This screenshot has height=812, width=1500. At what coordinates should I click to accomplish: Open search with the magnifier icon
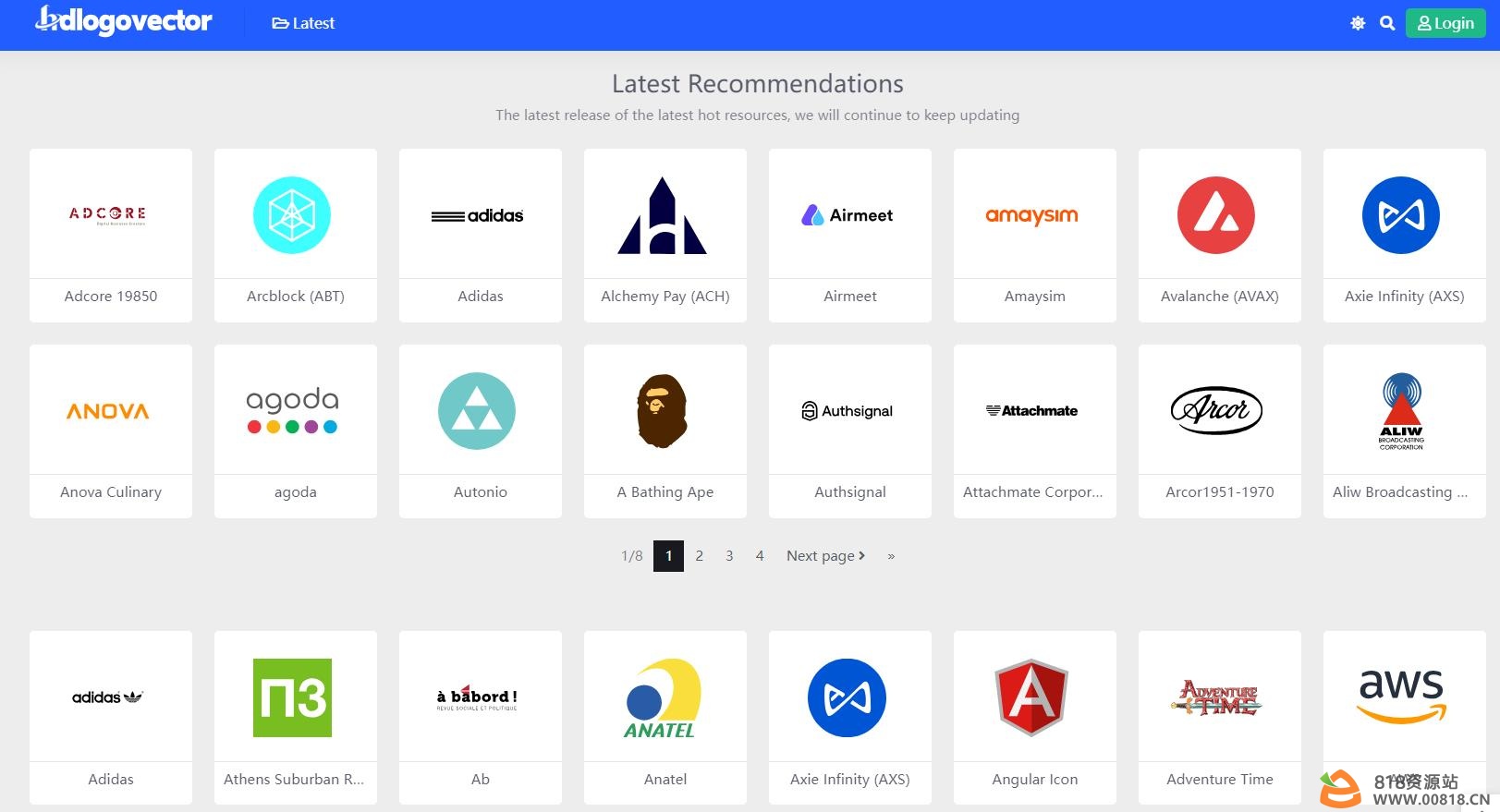point(1387,23)
